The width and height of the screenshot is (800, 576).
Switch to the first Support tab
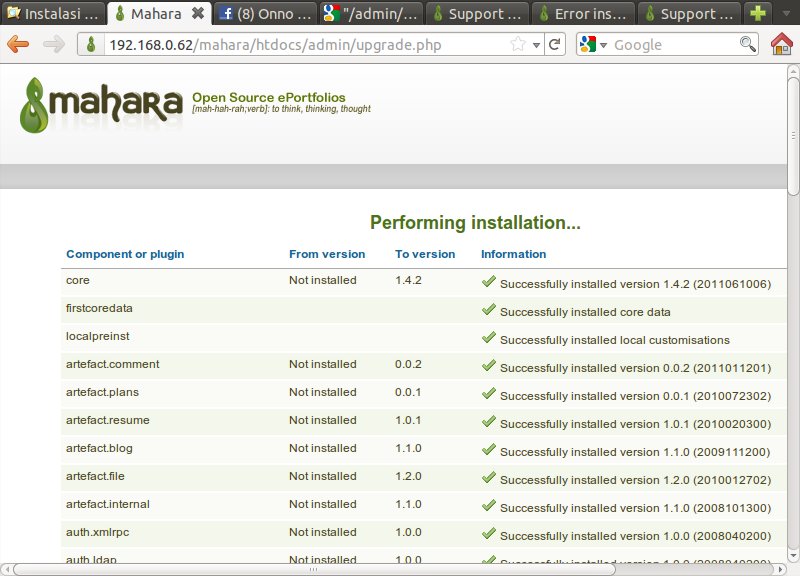(477, 13)
